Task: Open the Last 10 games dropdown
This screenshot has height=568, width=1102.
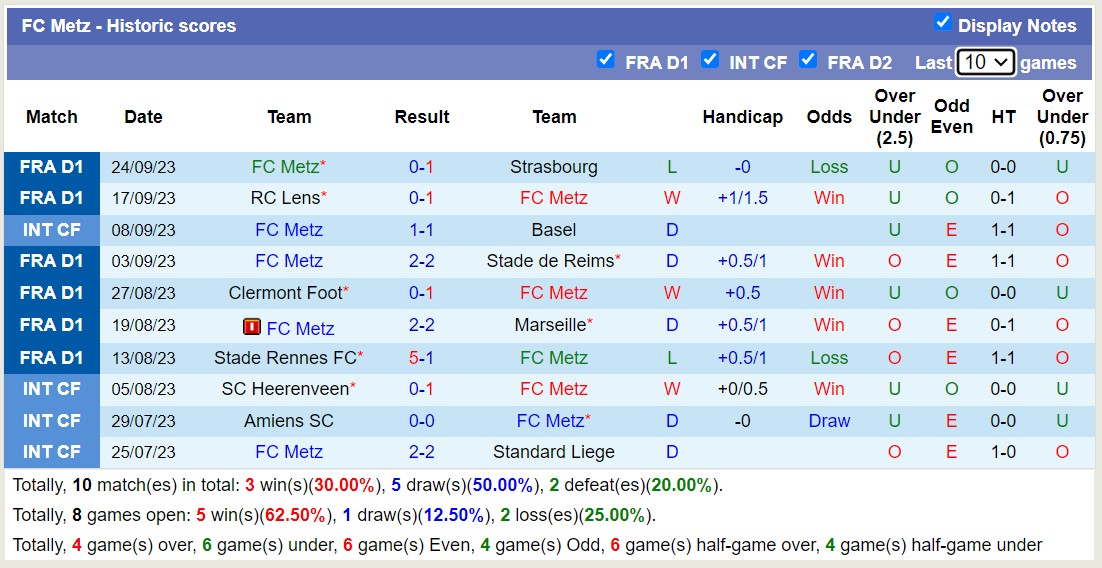Action: pyautogui.click(x=985, y=62)
